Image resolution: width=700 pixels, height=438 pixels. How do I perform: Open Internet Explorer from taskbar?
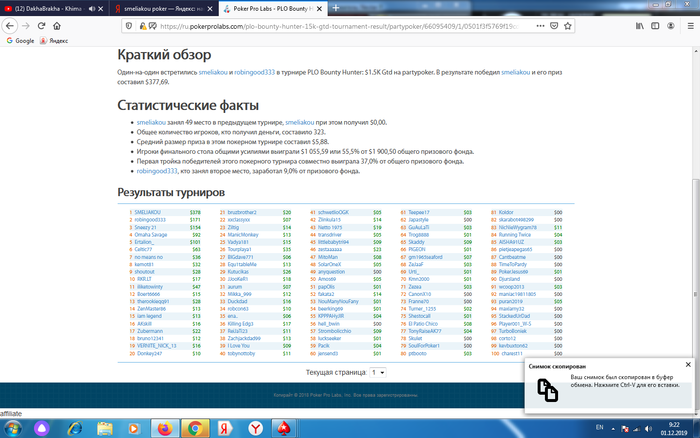point(75,429)
